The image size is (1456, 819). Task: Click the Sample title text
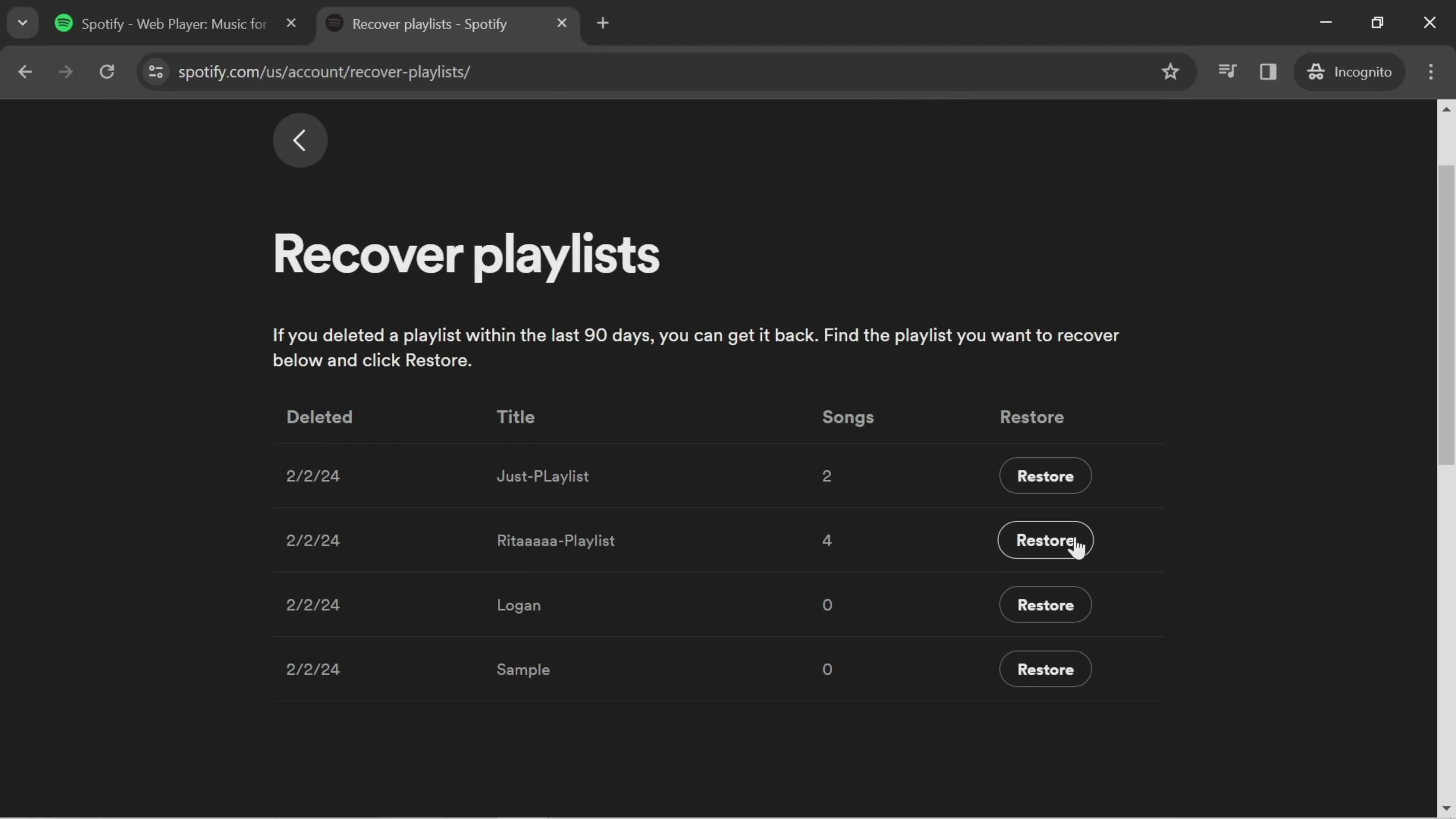pos(523,670)
